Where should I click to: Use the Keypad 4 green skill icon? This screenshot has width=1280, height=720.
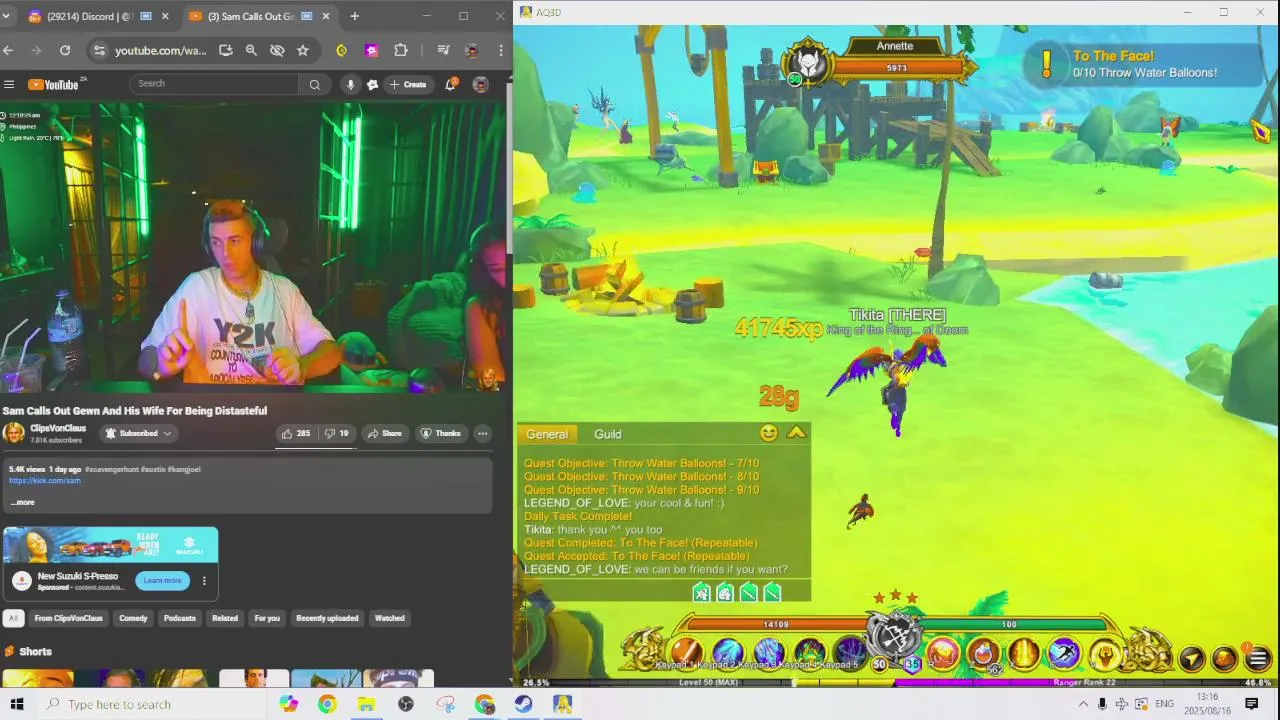pos(810,653)
